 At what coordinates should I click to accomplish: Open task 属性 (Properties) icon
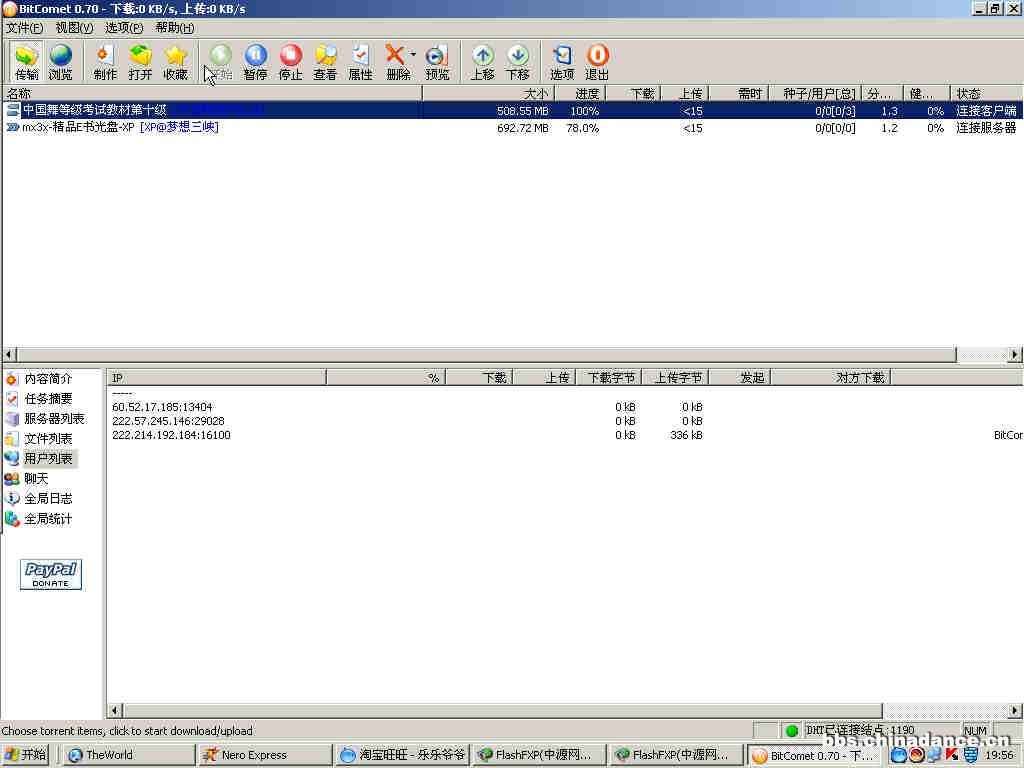(360, 61)
